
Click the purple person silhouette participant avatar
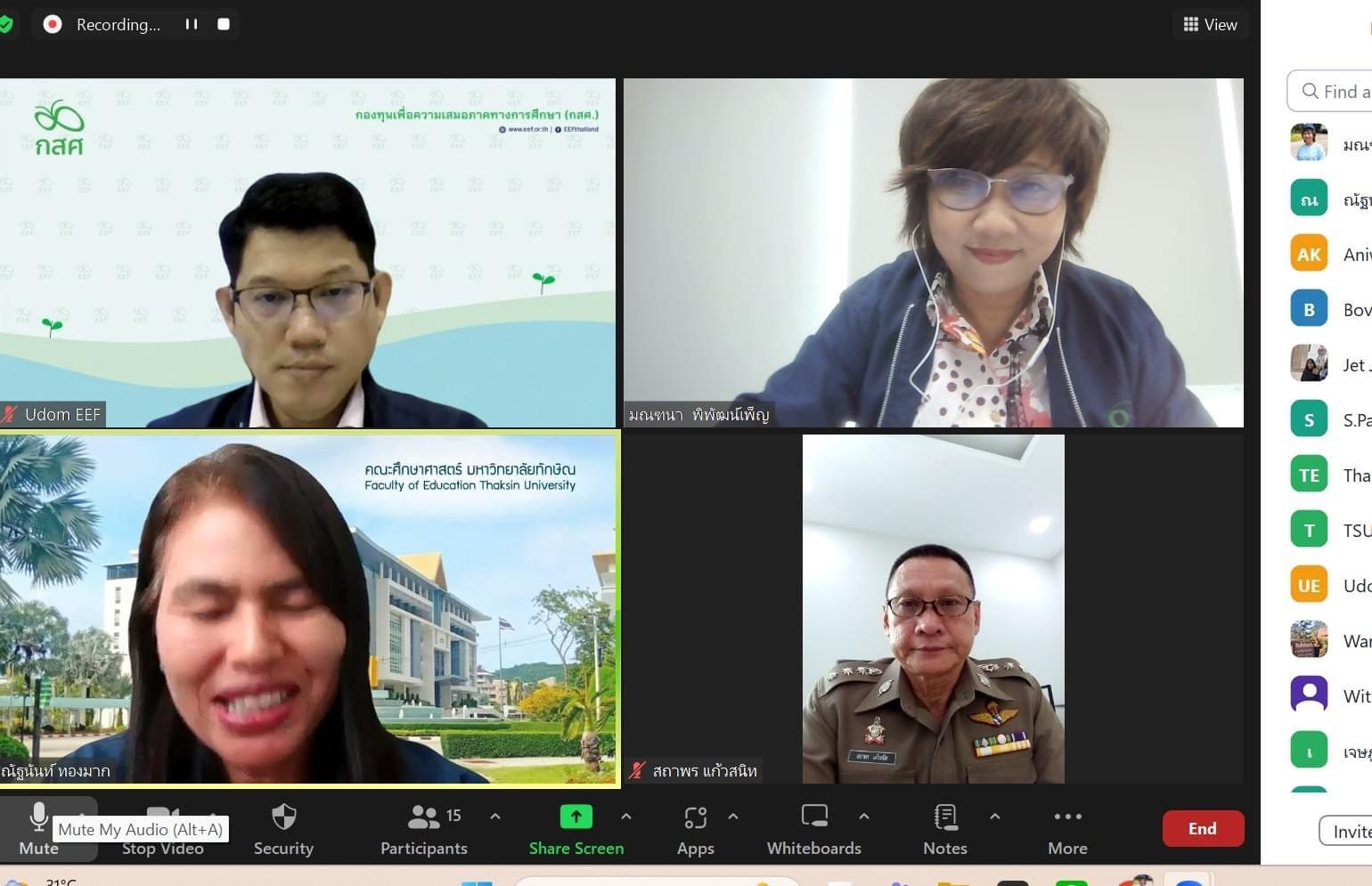pos(1309,695)
